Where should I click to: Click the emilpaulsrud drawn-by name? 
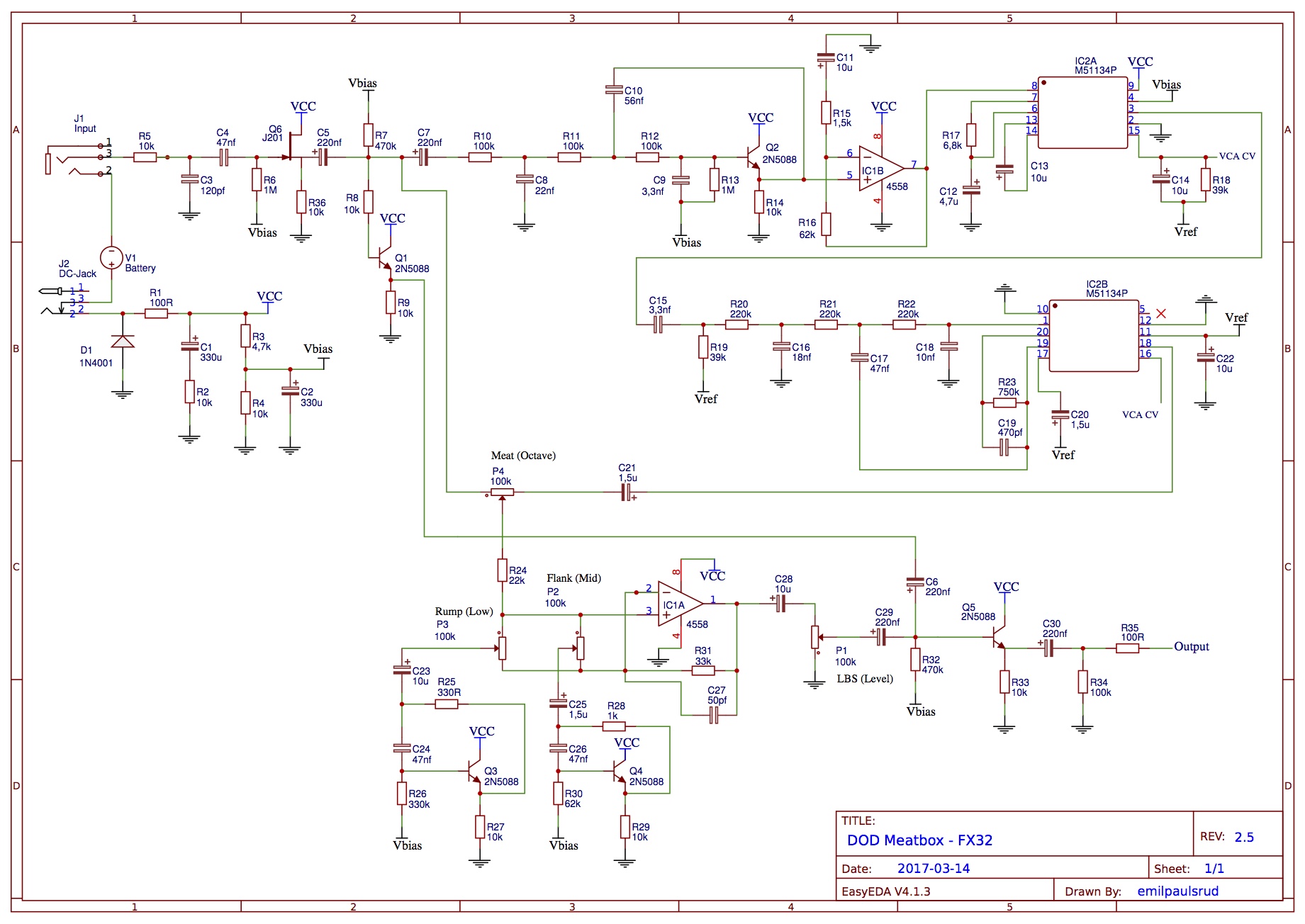pyautogui.click(x=1177, y=891)
